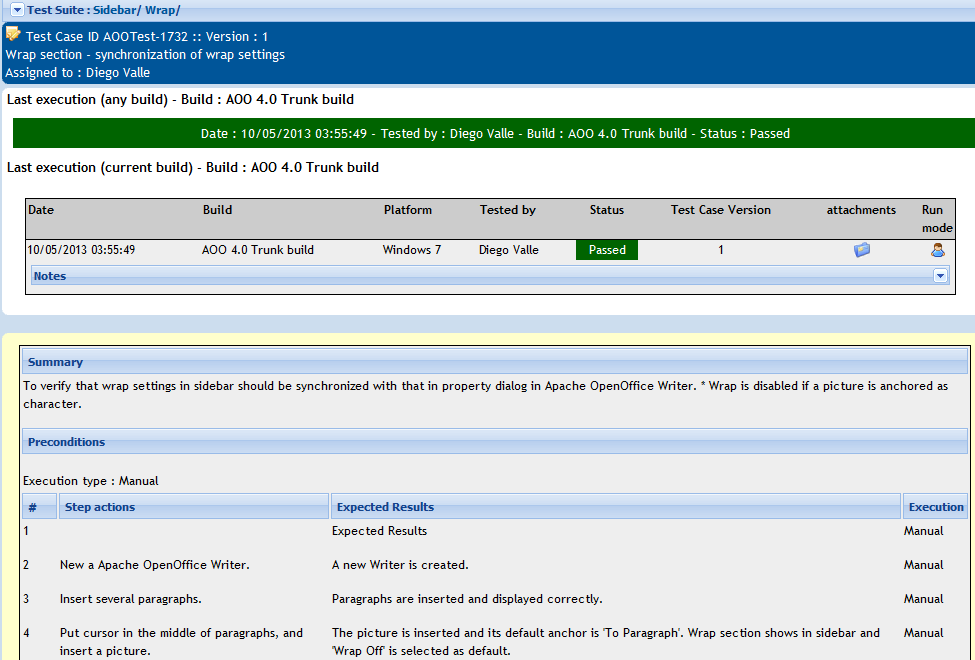Screen dimensions: 975x660
Task: Click the Tested by column header
Action: [x=507, y=210]
